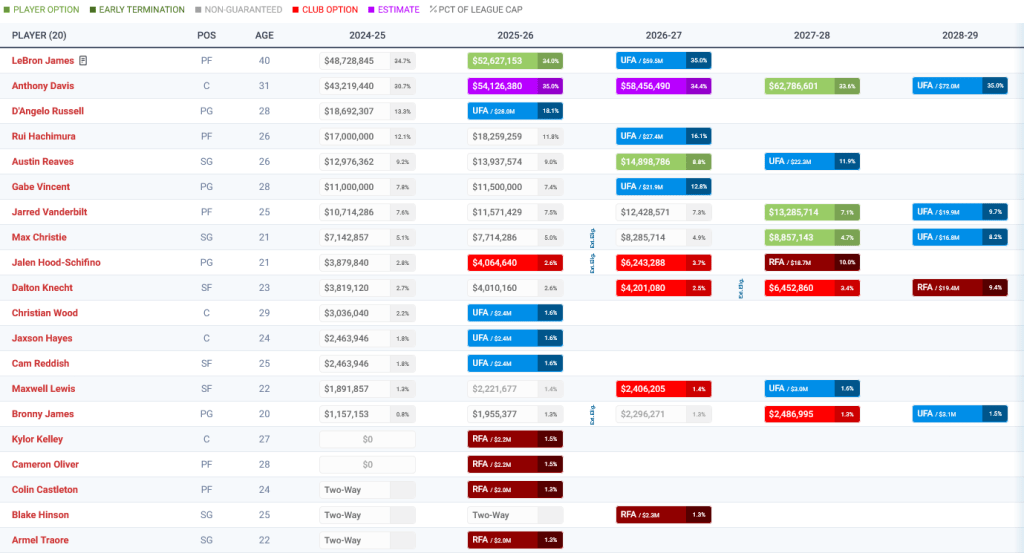The width and height of the screenshot is (1024, 553).
Task: Click the Pct of League Cap percent icon
Action: click(x=433, y=10)
